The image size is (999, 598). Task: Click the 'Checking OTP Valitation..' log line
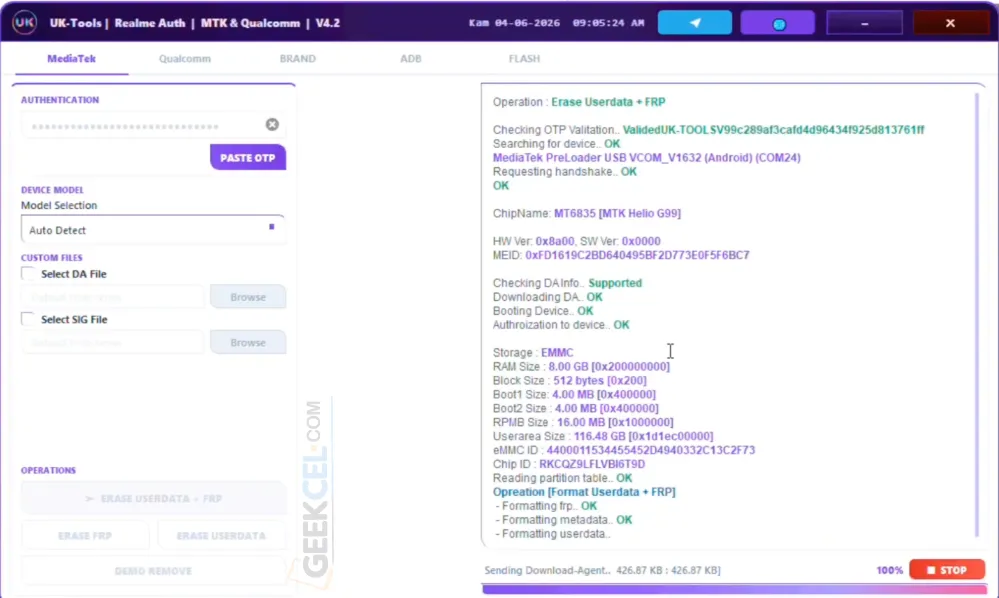[x=708, y=130]
